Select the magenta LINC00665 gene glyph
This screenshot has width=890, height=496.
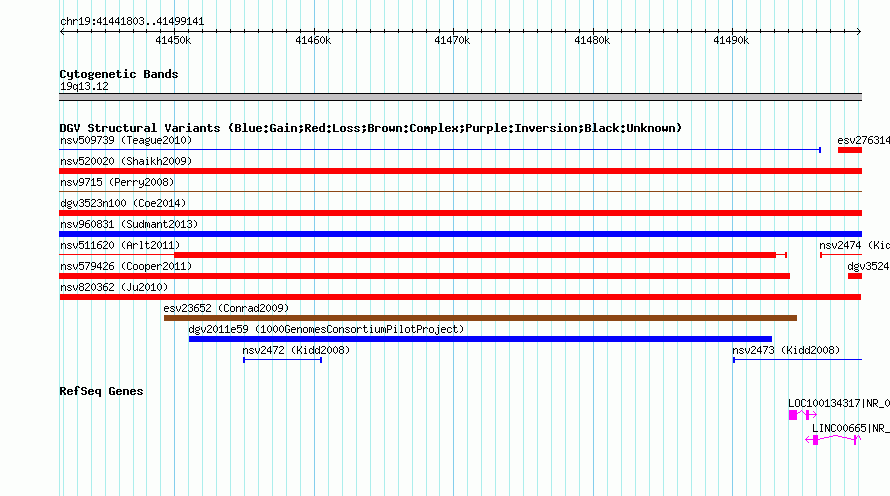833,440
